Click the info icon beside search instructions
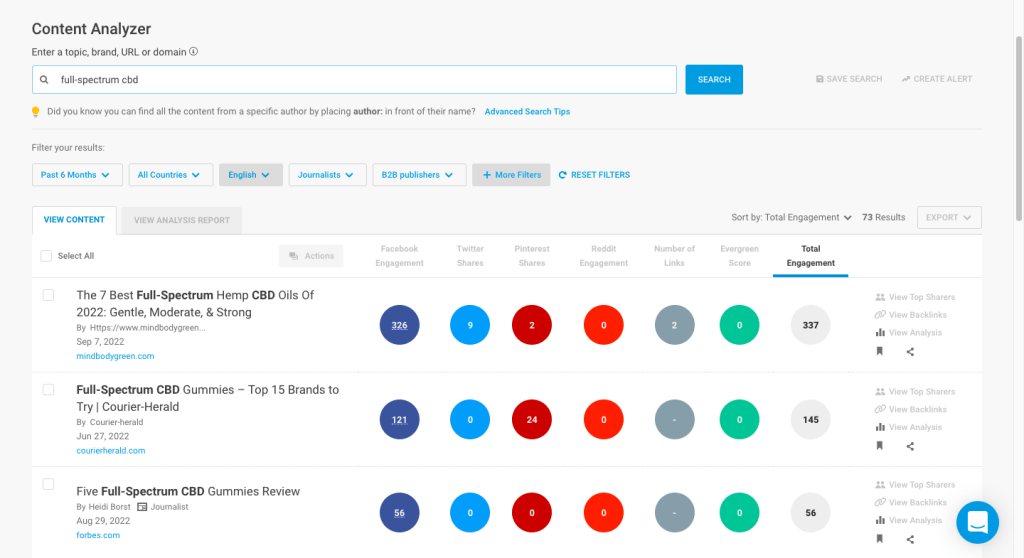This screenshot has width=1024, height=558. 194,51
